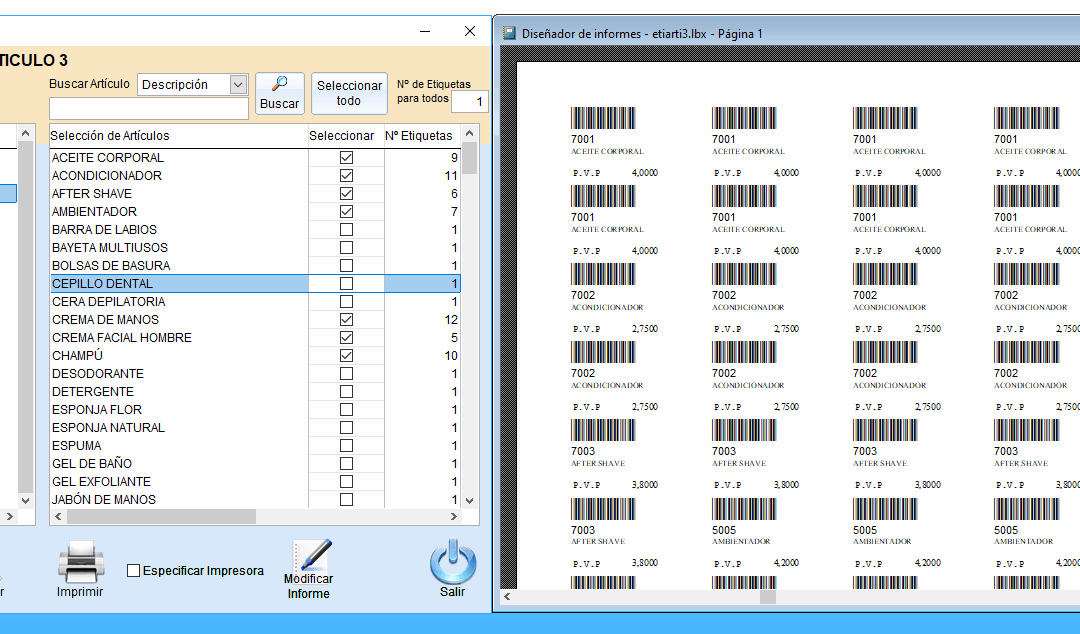Minimize the etiquetas artículo window
This screenshot has width=1080, height=634.
425,31
